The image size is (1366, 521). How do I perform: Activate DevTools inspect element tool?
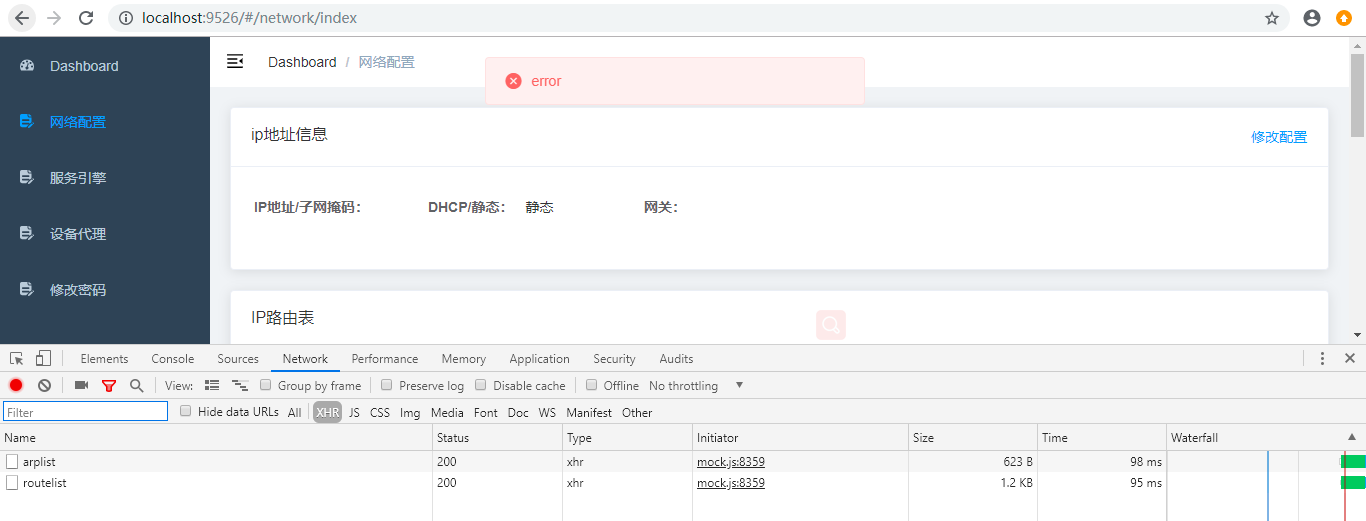coord(17,358)
